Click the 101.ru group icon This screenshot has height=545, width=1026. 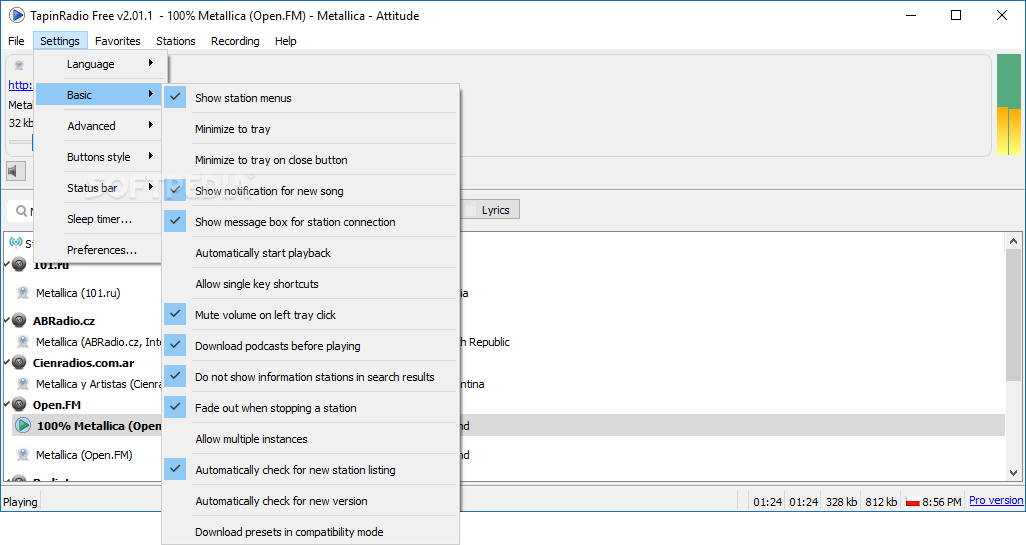(x=20, y=264)
